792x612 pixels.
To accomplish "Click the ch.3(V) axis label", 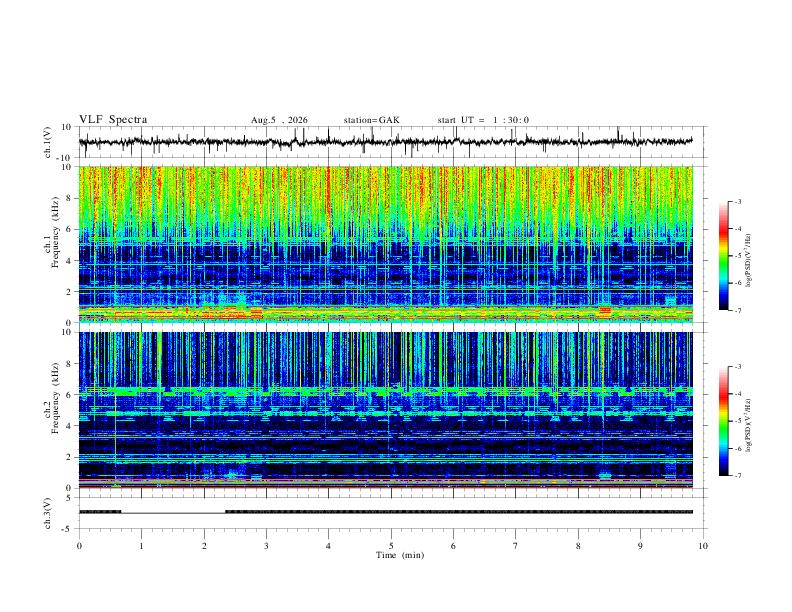I will click(48, 514).
